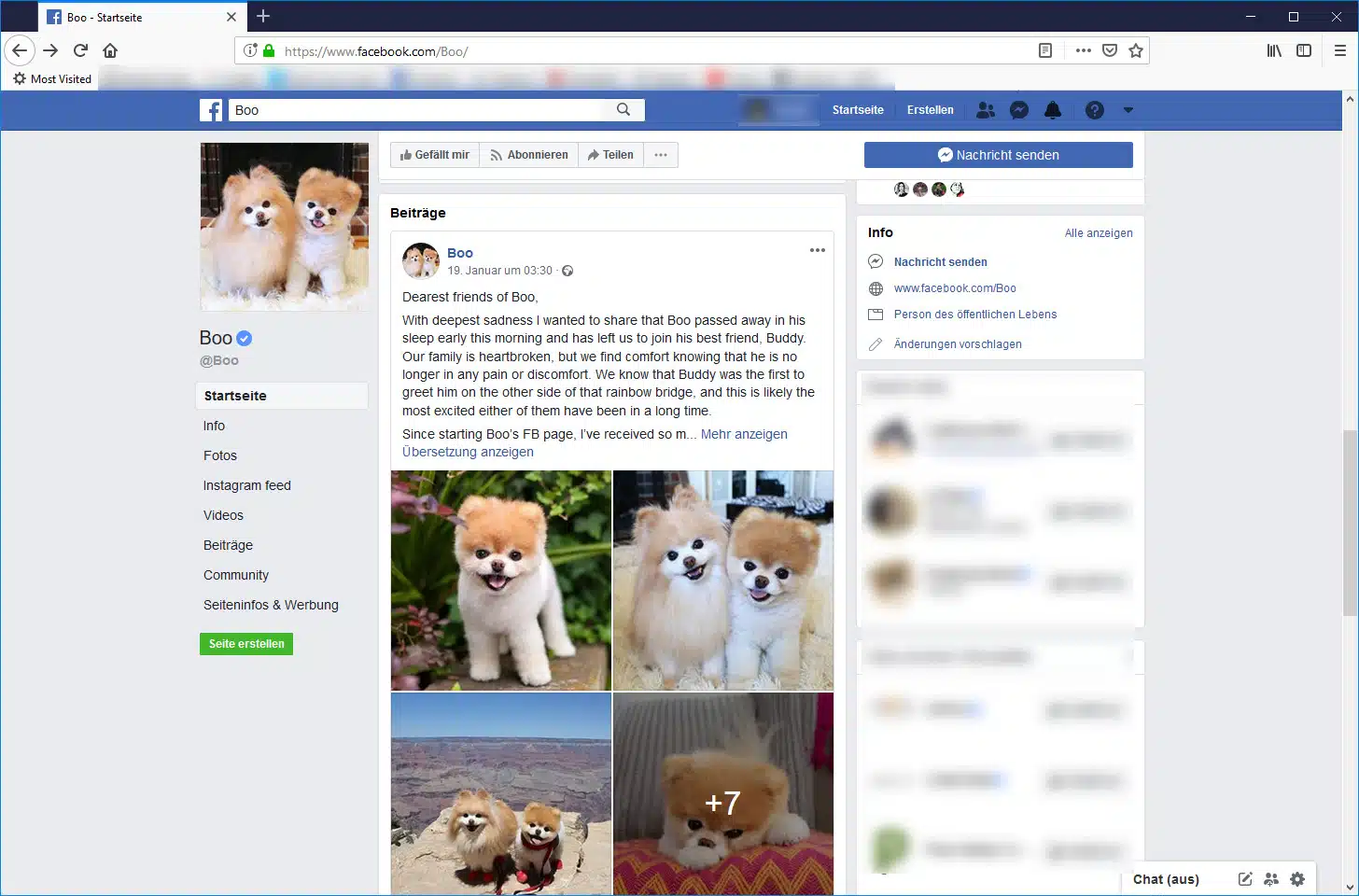This screenshot has width=1359, height=896.
Task: Open the help question mark menu
Action: pyautogui.click(x=1095, y=110)
